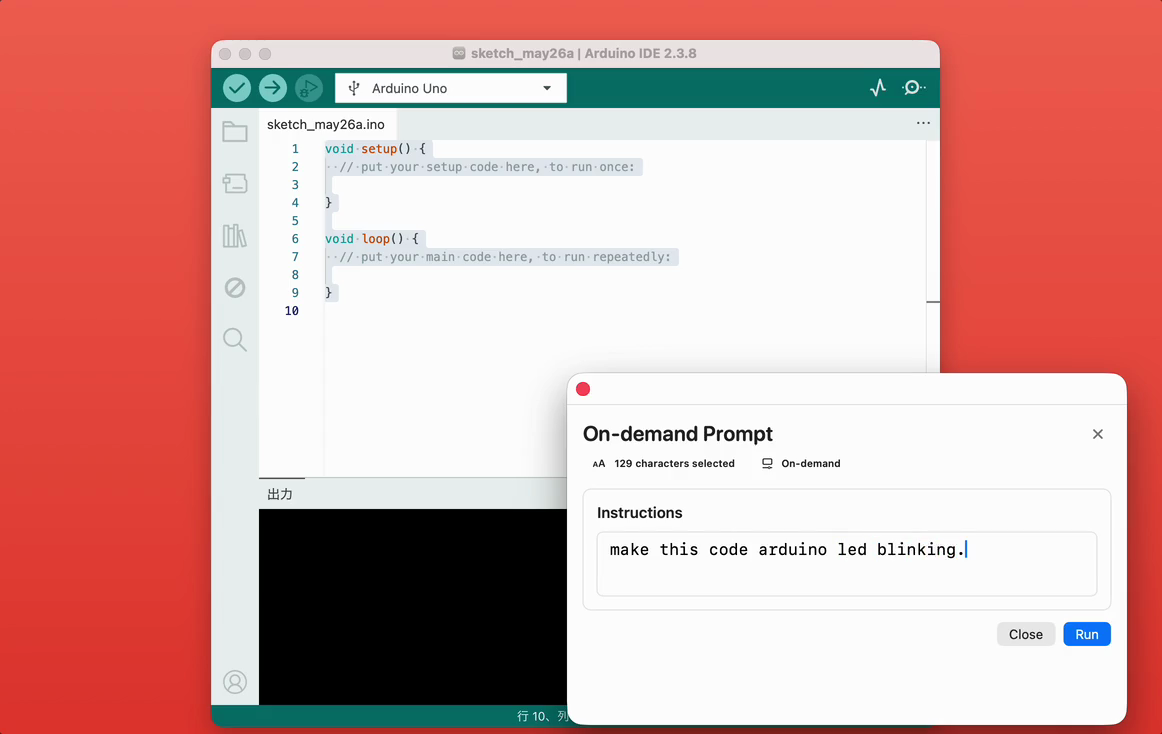Screen dimensions: 1162x734
Task: Select the 出力 output tab
Action: [280, 494]
